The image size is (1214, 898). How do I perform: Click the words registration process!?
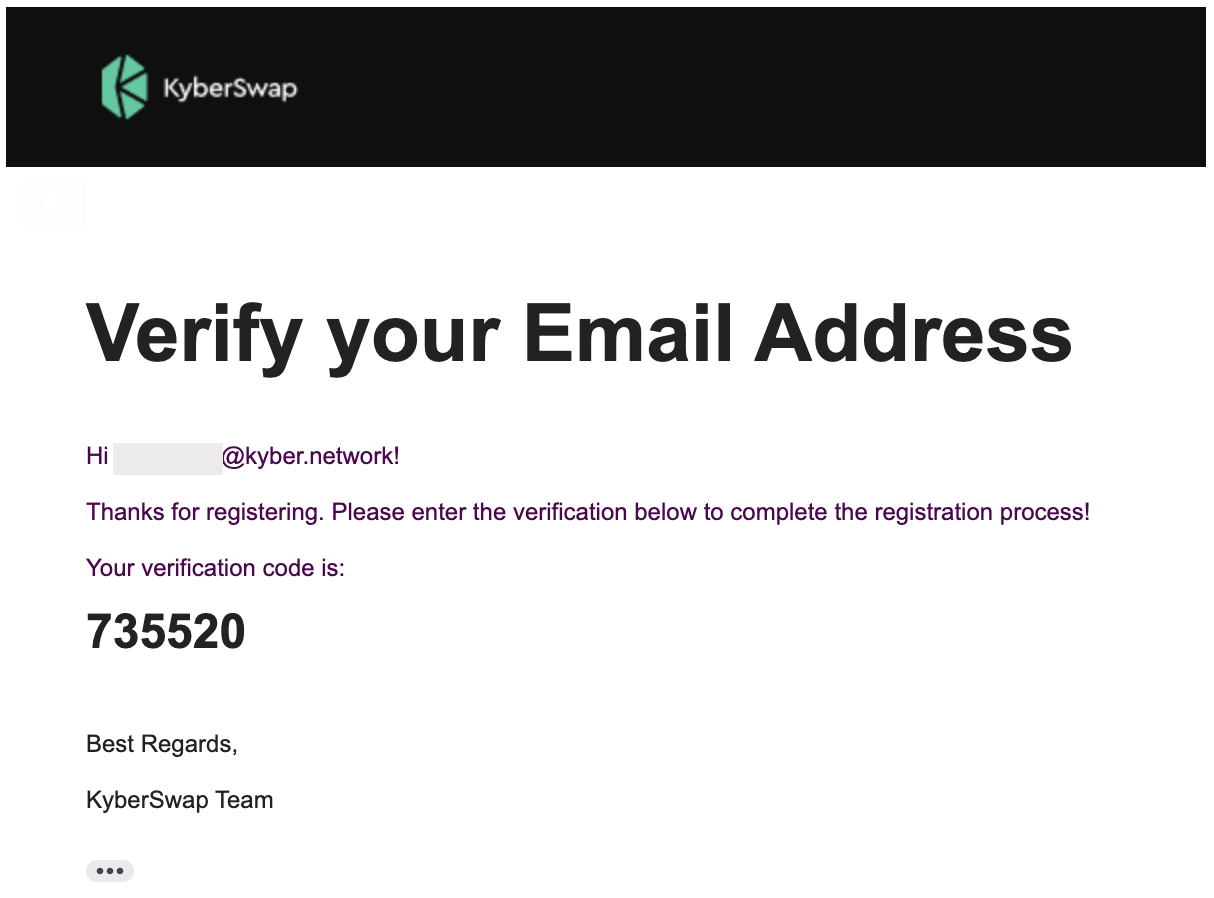(982, 512)
